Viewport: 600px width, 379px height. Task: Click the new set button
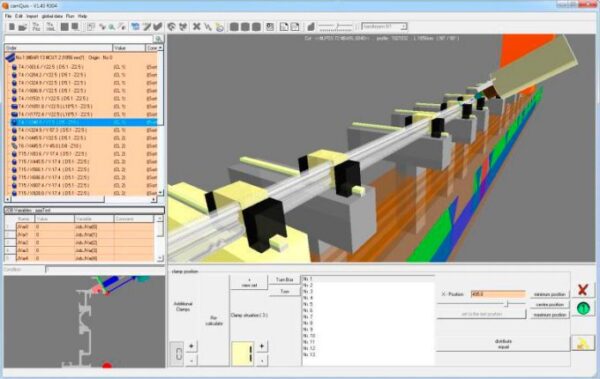pyautogui.click(x=249, y=283)
